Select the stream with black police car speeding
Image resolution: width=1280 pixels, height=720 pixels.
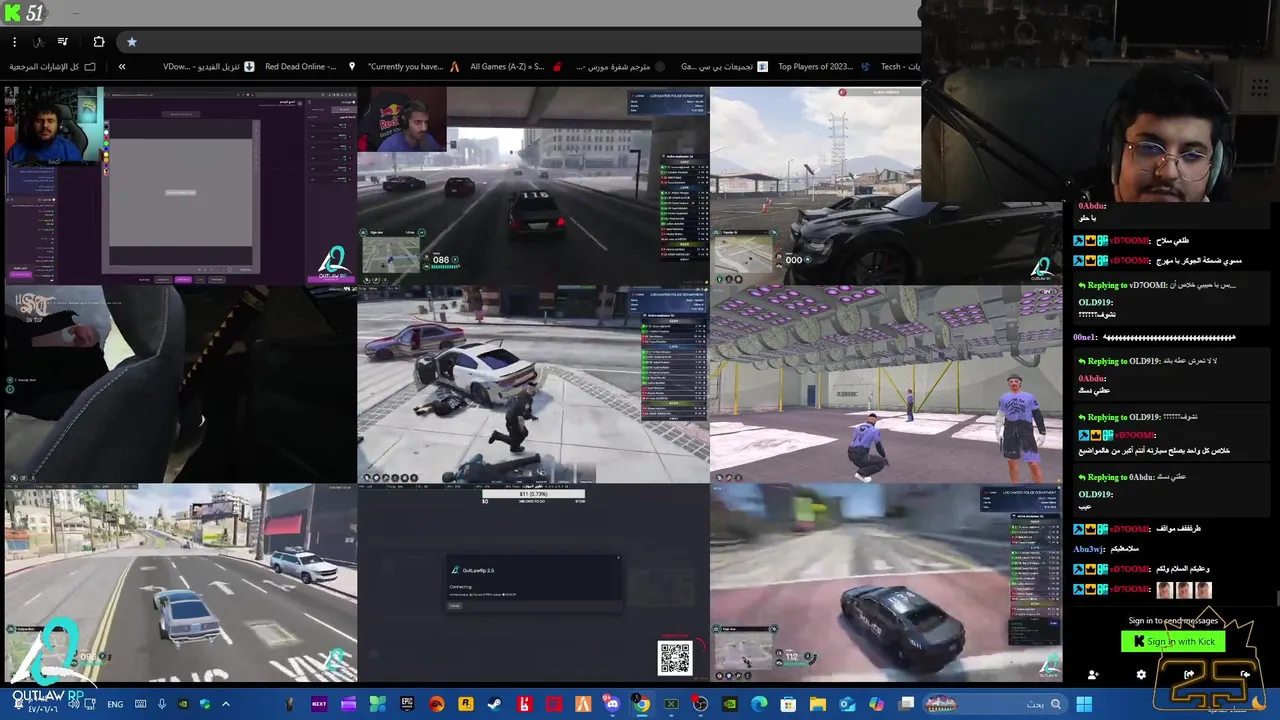coord(886,583)
